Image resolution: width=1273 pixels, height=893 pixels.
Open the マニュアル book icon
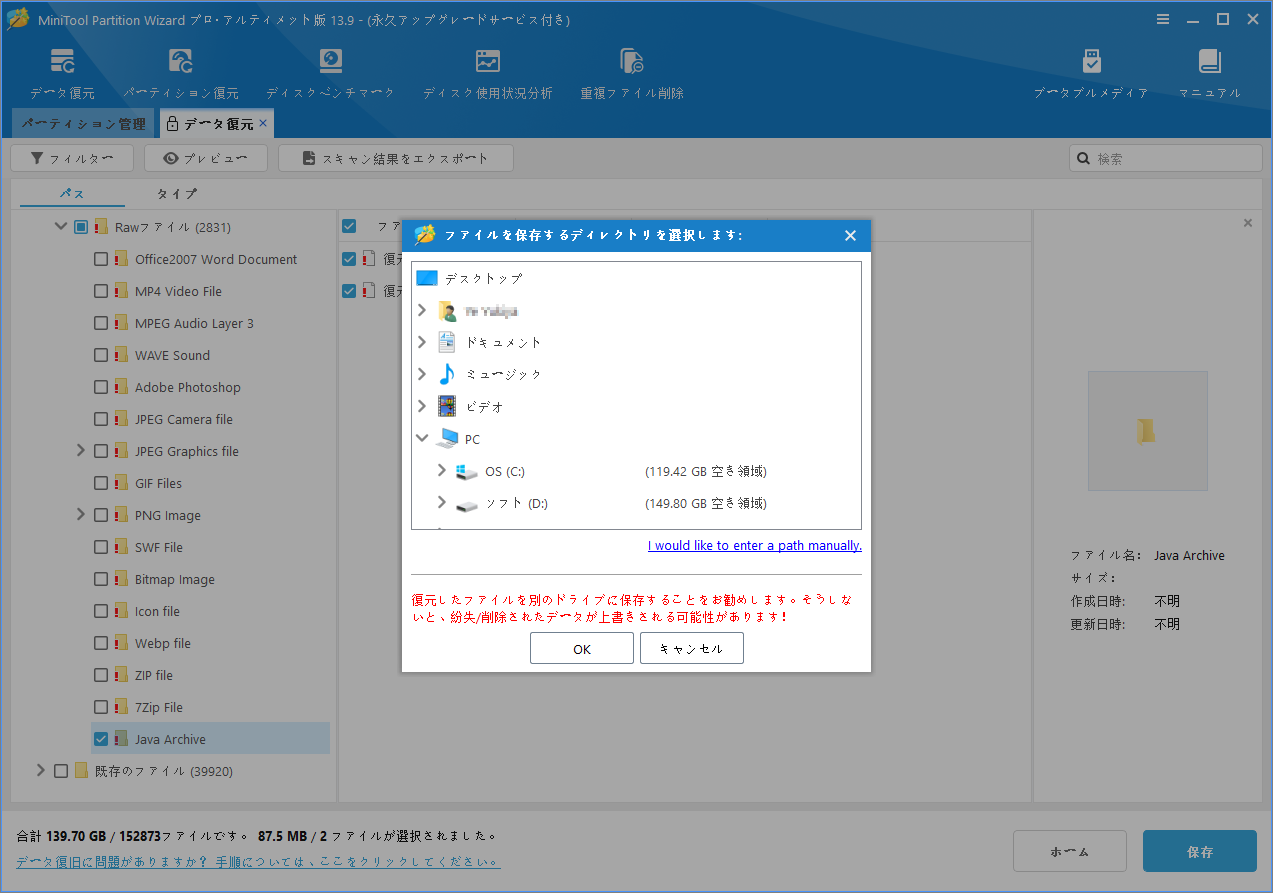click(x=1210, y=62)
